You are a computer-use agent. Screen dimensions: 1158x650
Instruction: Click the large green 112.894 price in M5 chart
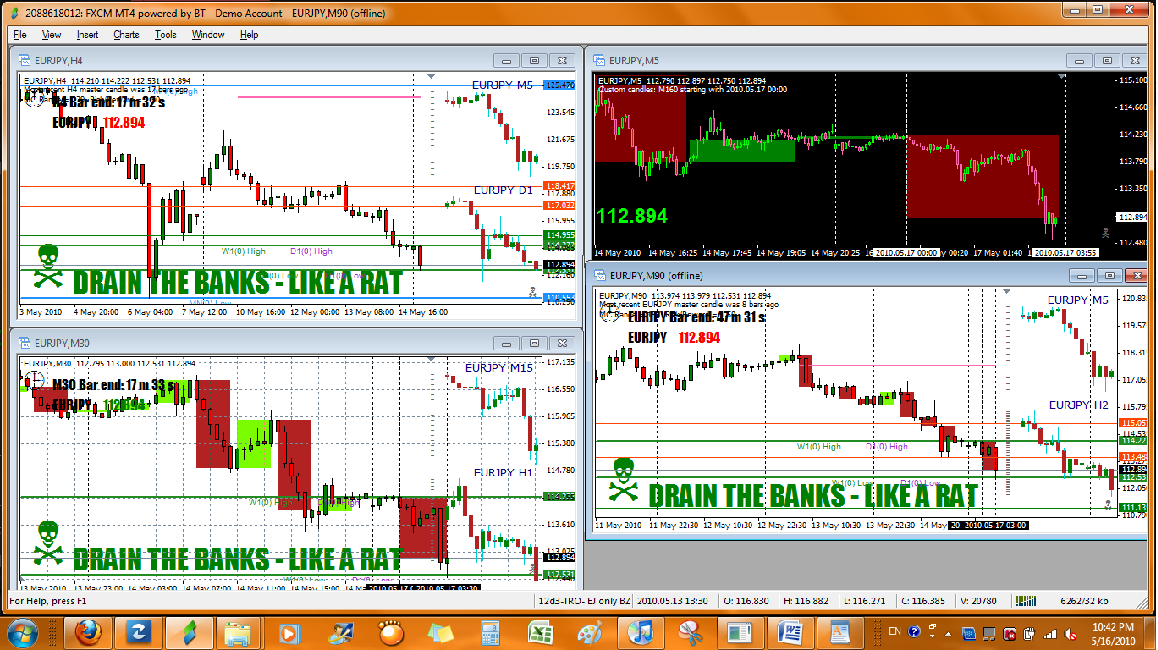pyautogui.click(x=631, y=216)
